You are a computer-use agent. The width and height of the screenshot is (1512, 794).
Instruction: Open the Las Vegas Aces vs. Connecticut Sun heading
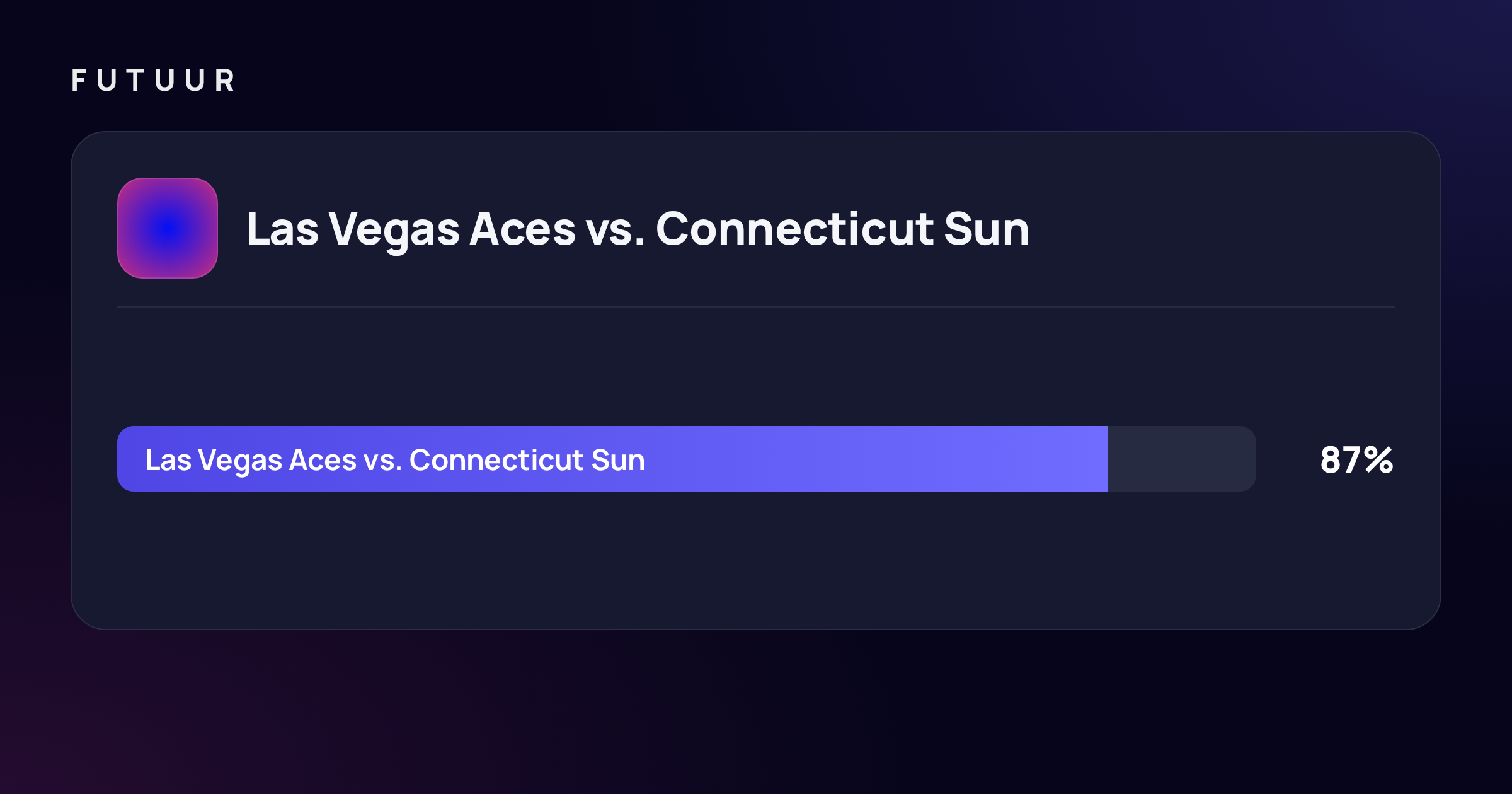638,229
